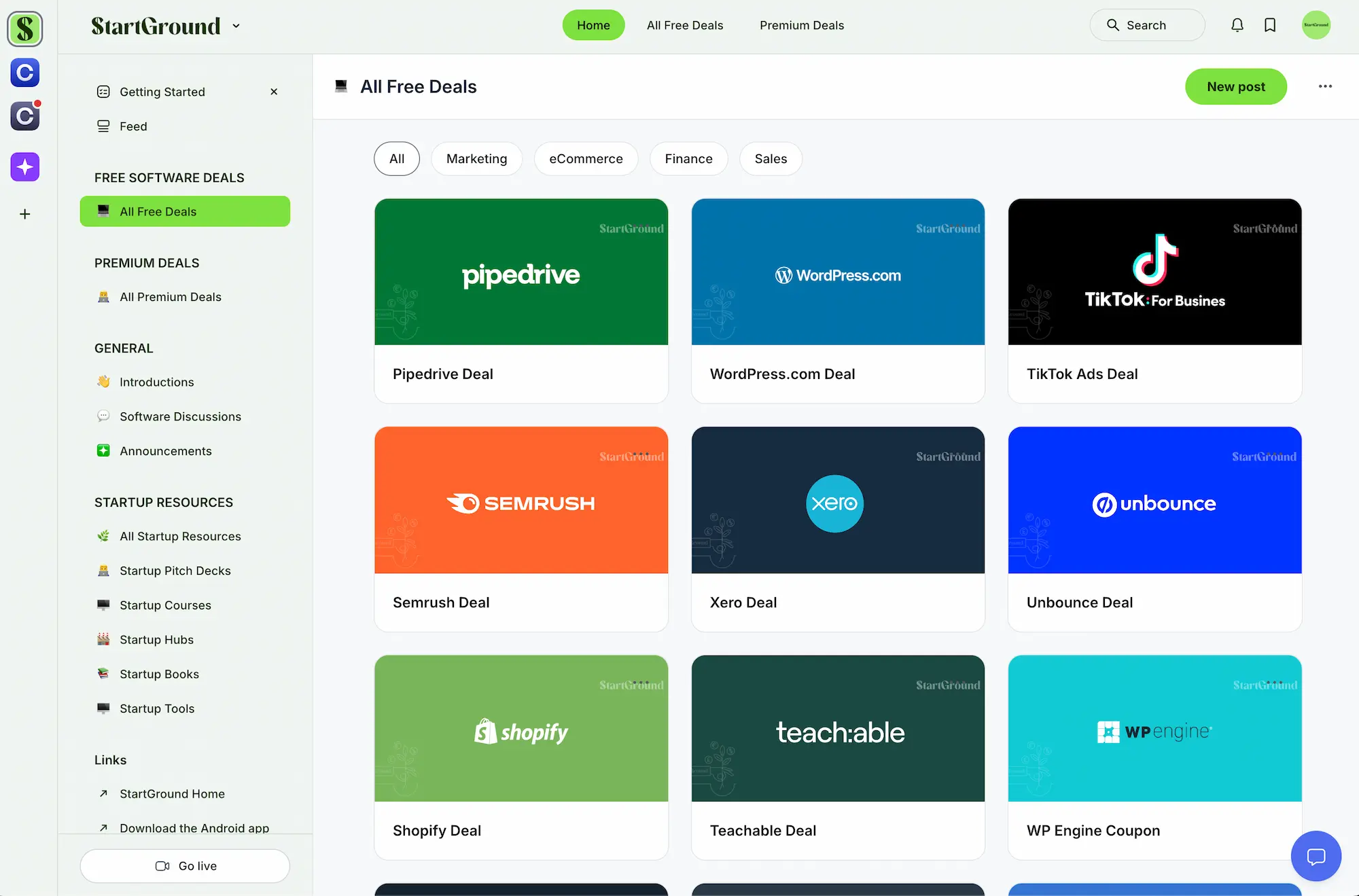Filter deals by Sales
This screenshot has width=1359, height=896.
(771, 158)
